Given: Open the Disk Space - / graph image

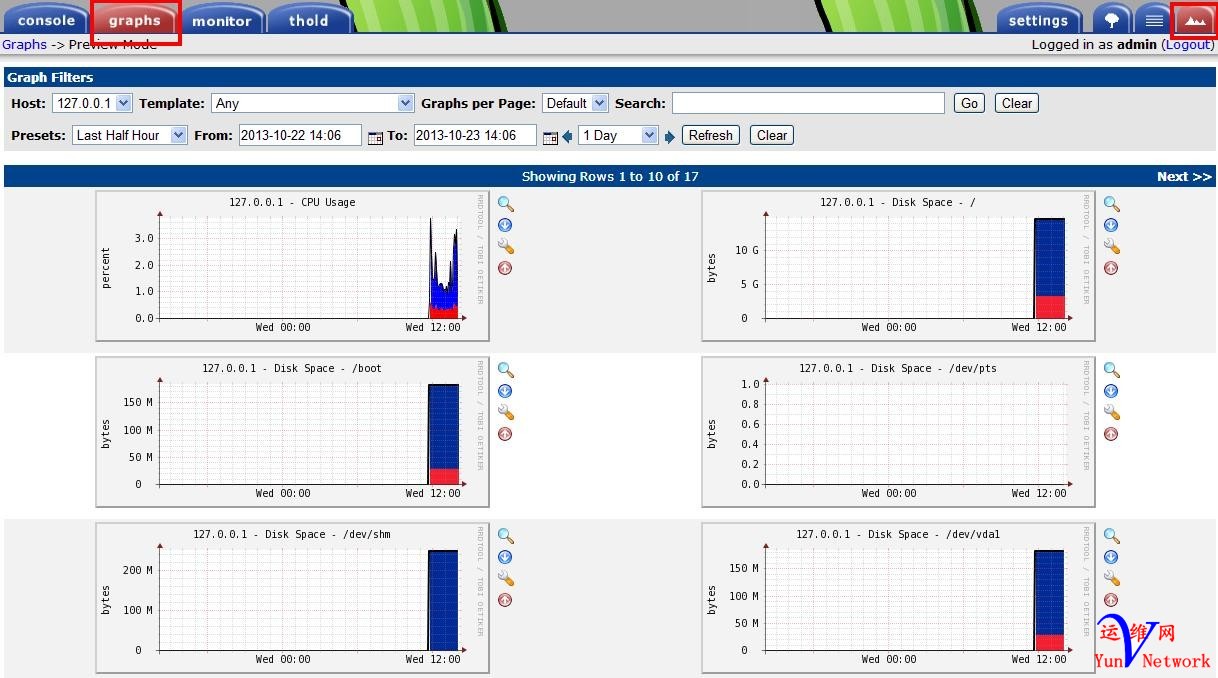Looking at the screenshot, I should 898,265.
